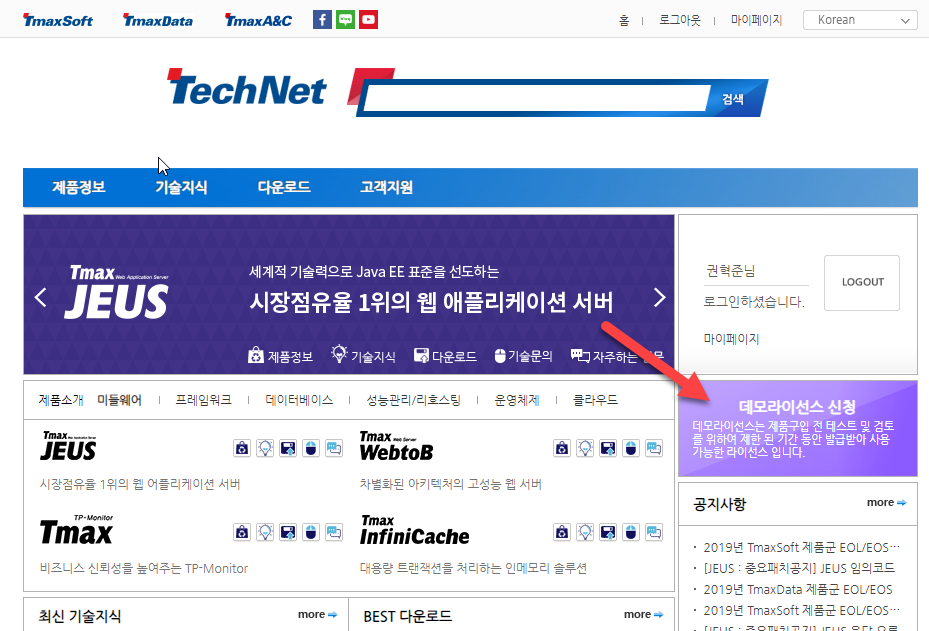Click the WebtoB product logo
The height and width of the screenshot is (631, 929).
pyautogui.click(x=396, y=446)
